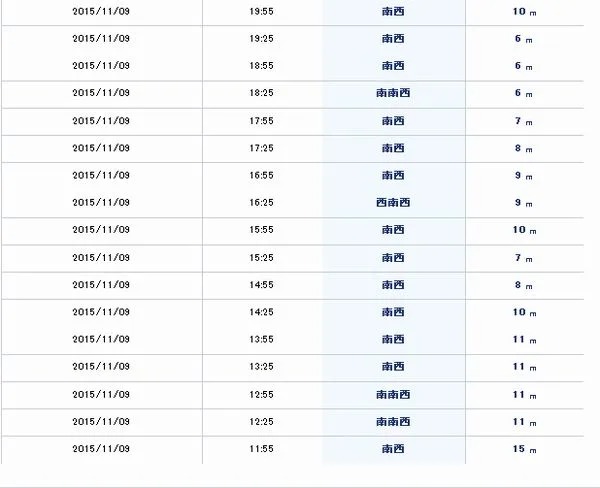Click the 7 m value at 15:25
600x488 pixels.
(523, 258)
